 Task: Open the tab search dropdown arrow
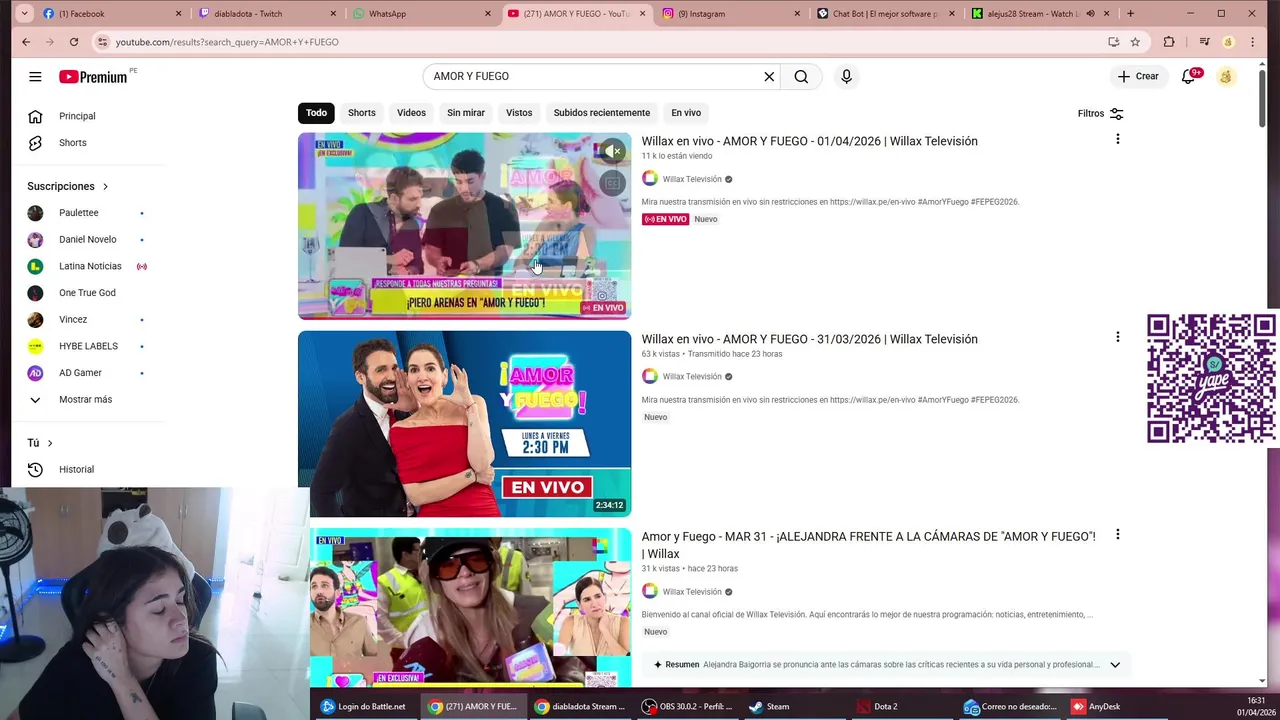pos(25,14)
